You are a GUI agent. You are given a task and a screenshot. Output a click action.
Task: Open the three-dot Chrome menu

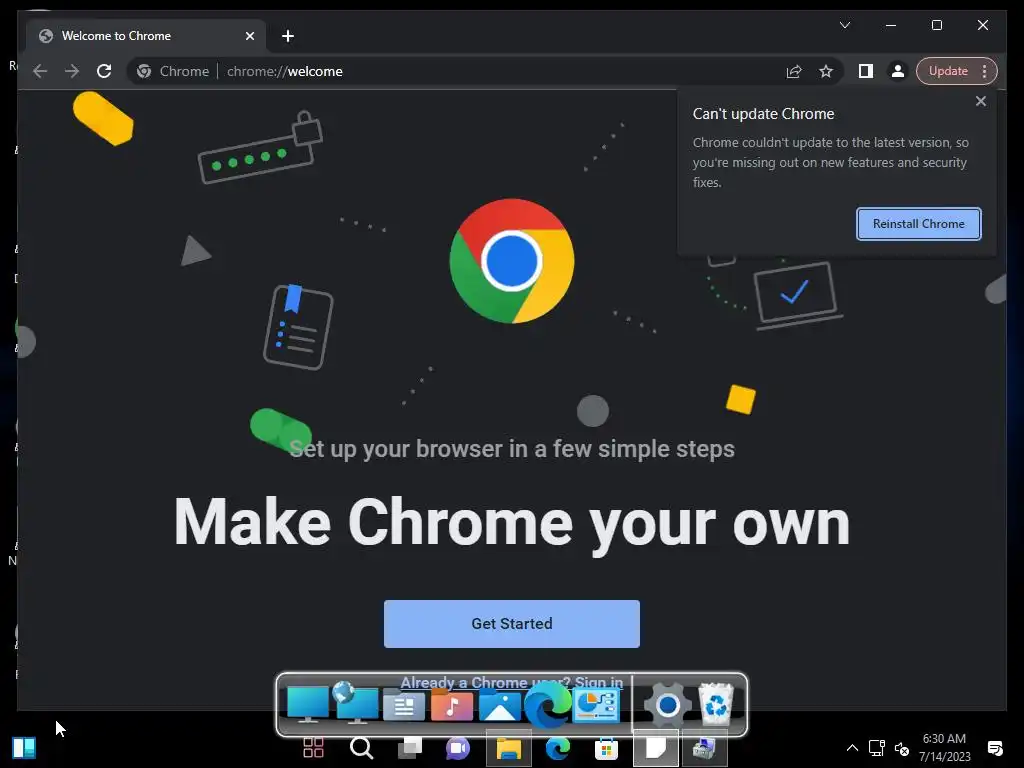point(984,71)
